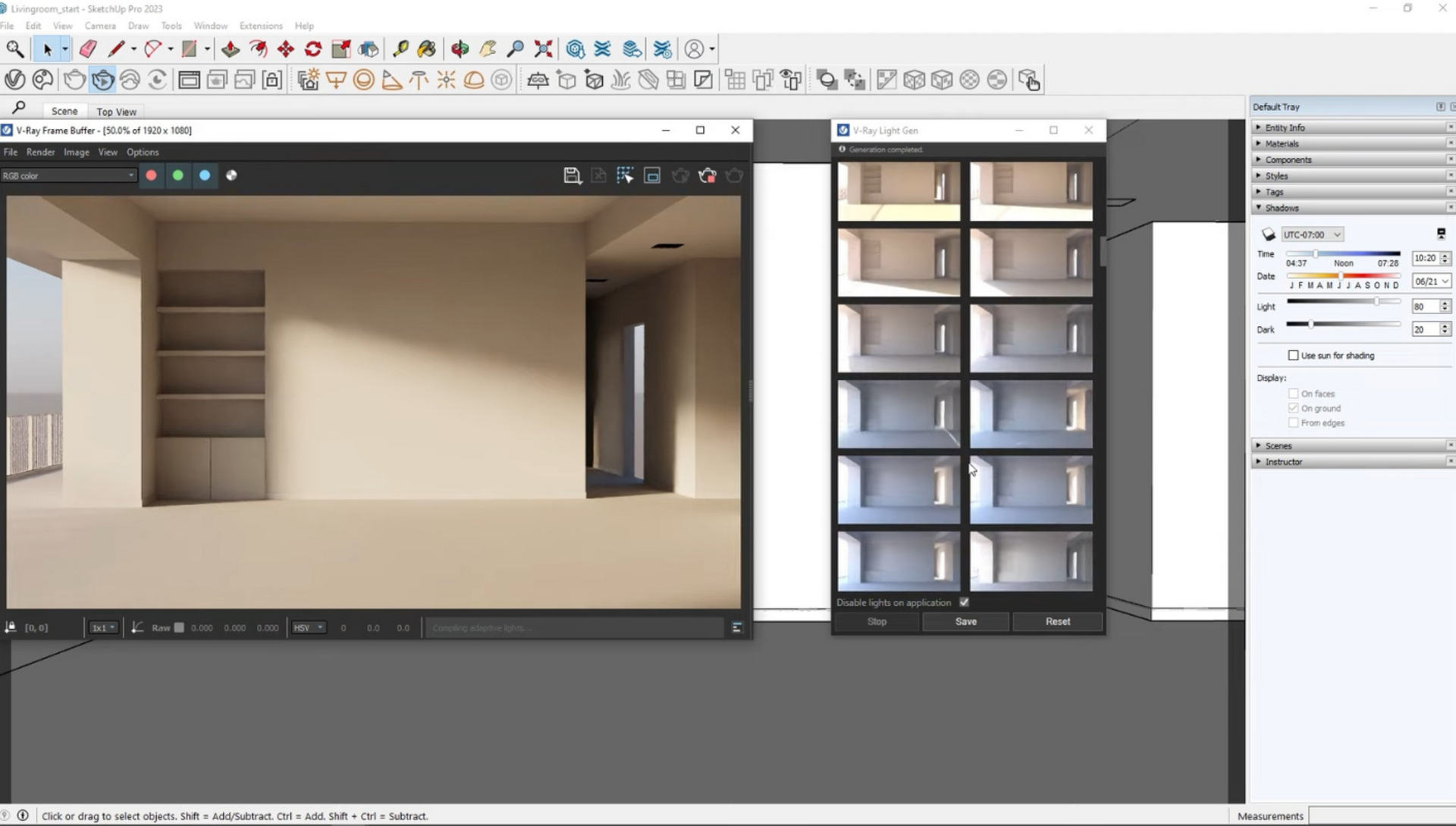Screen dimensions: 1456x826
Task: Click the Reset button in Light Gen
Action: (x=1056, y=621)
